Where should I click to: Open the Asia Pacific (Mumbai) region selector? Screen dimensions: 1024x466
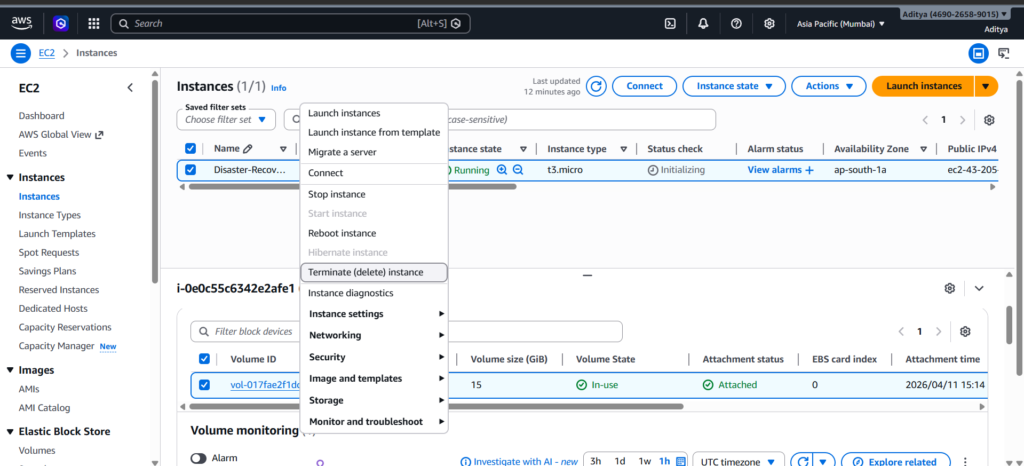tap(840, 23)
